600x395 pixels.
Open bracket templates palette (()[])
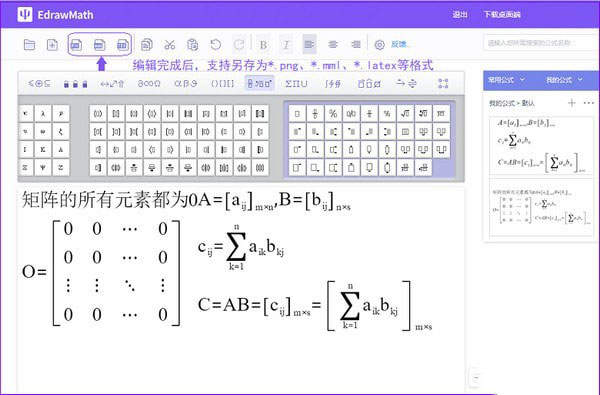click(222, 83)
